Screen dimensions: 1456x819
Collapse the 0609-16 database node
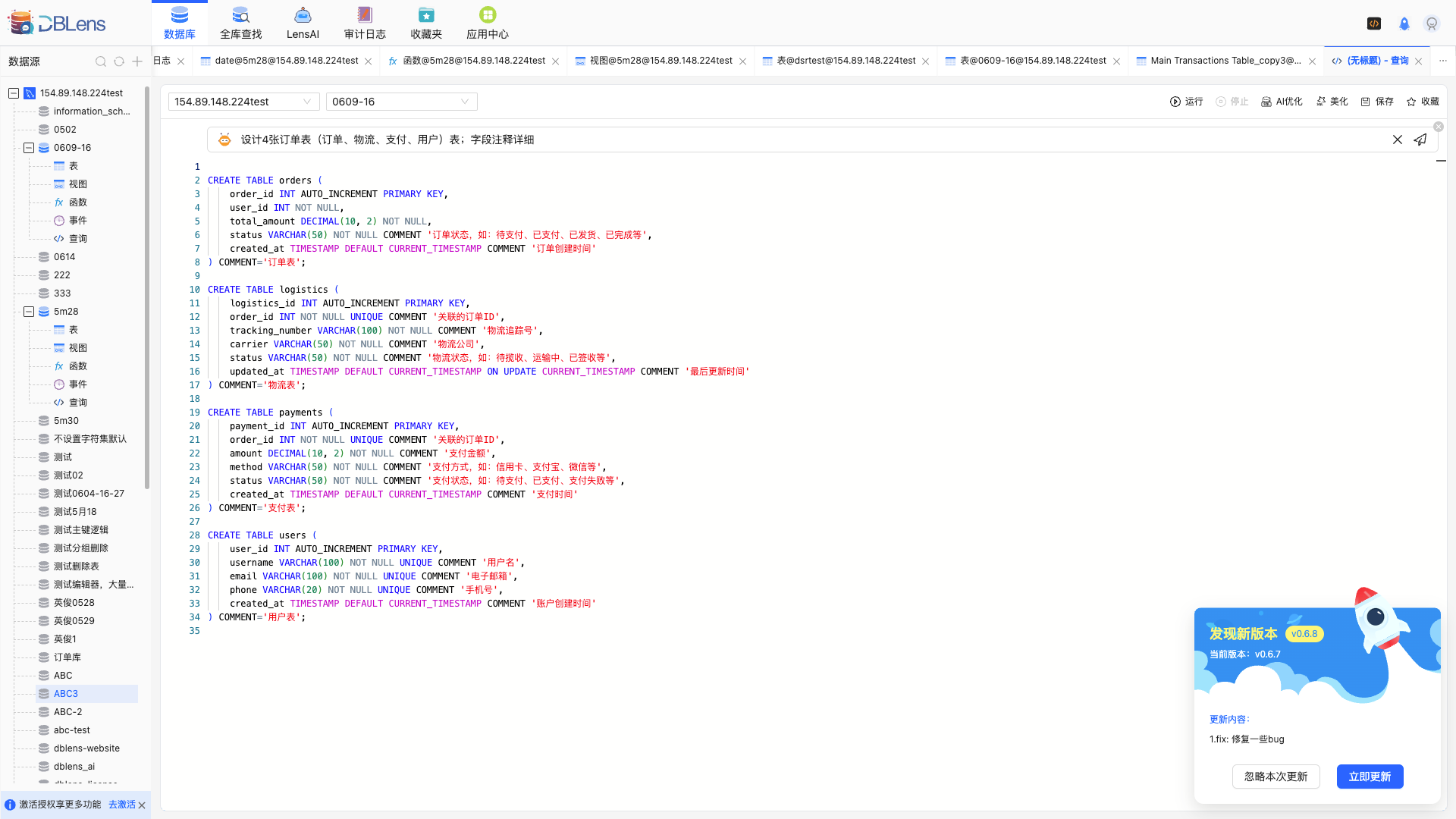(x=29, y=148)
